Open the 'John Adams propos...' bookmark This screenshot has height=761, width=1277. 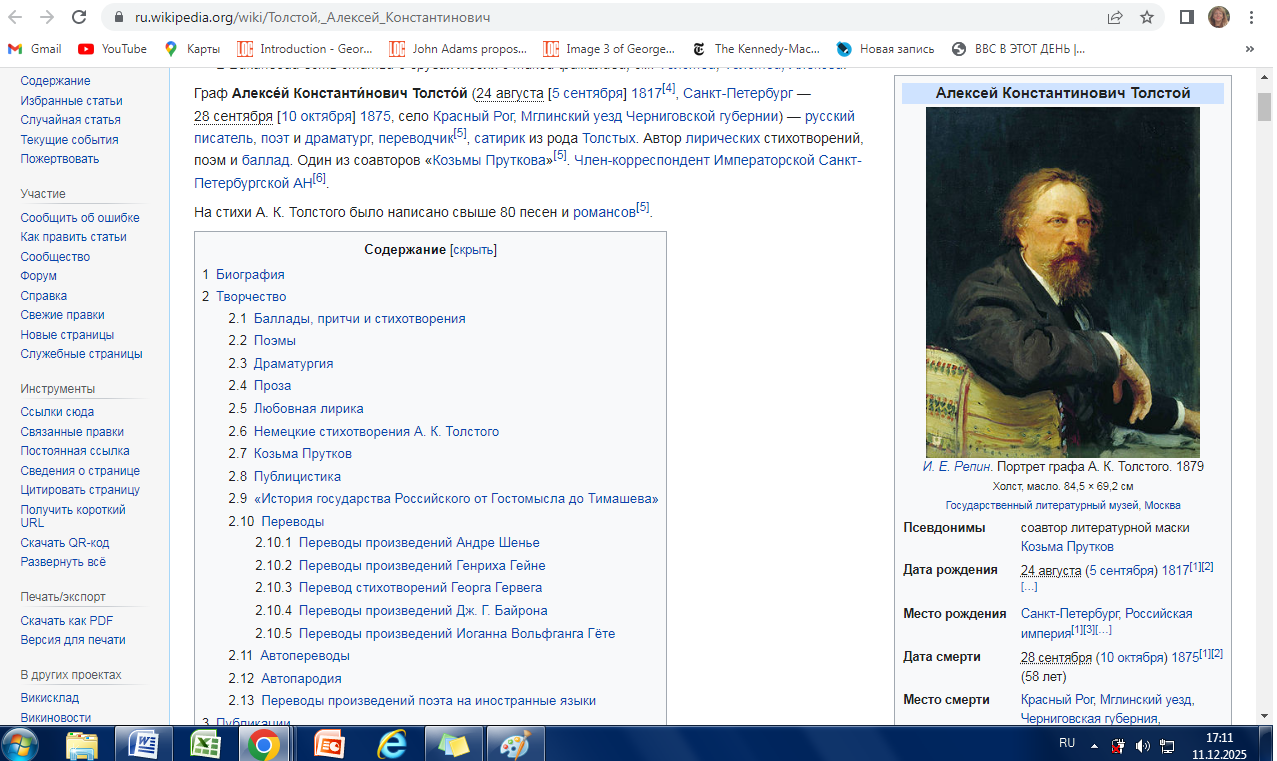click(458, 48)
